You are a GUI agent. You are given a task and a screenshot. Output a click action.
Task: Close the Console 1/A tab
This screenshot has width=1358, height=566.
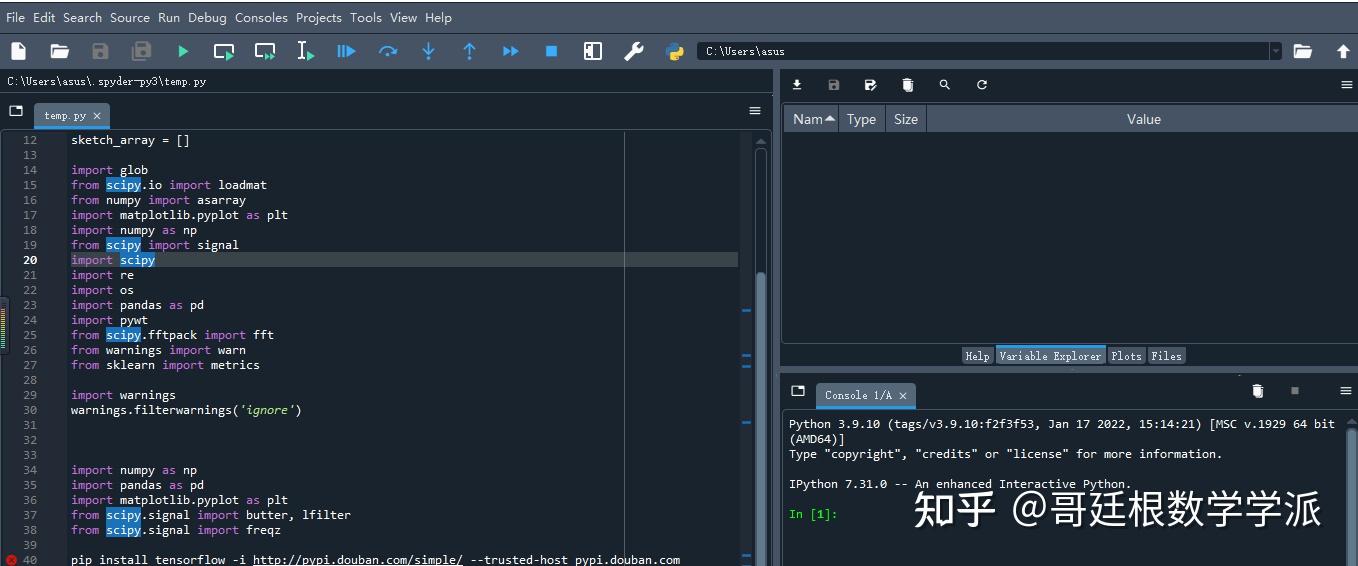pyautogui.click(x=902, y=396)
